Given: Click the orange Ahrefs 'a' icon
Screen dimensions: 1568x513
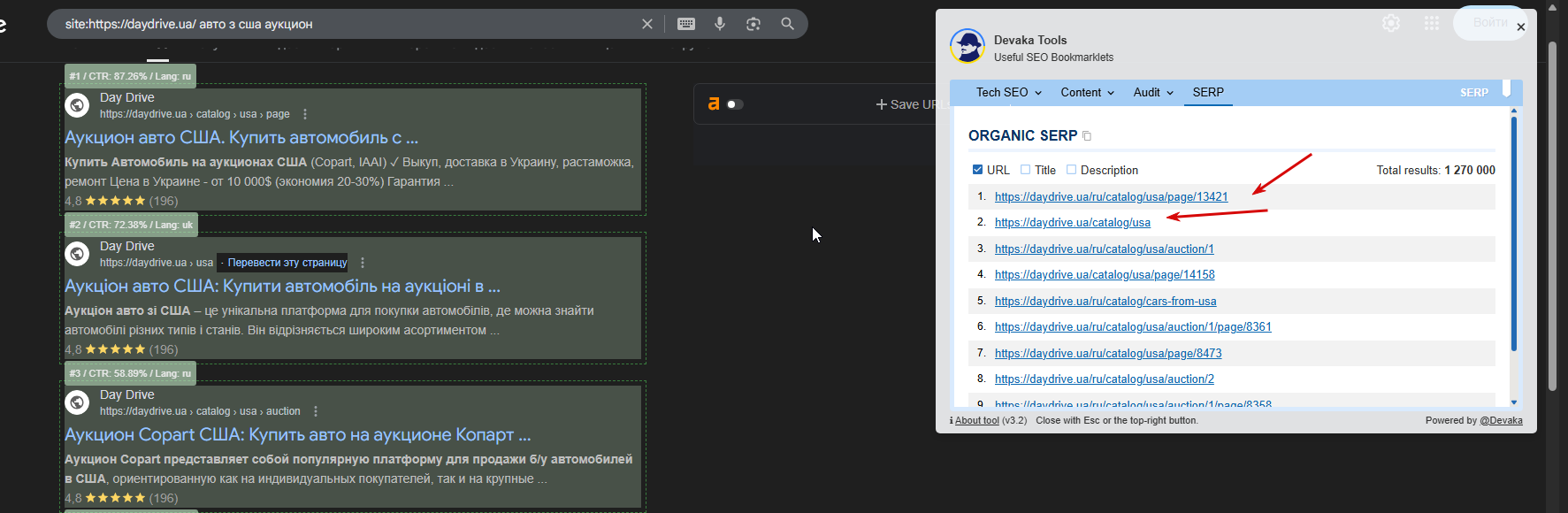Looking at the screenshot, I should [x=714, y=103].
